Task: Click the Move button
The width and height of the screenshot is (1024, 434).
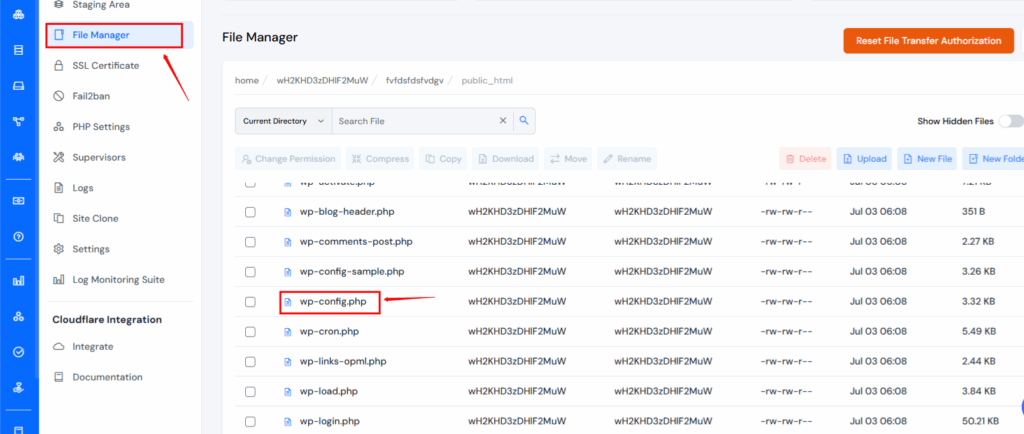Action: pos(568,159)
